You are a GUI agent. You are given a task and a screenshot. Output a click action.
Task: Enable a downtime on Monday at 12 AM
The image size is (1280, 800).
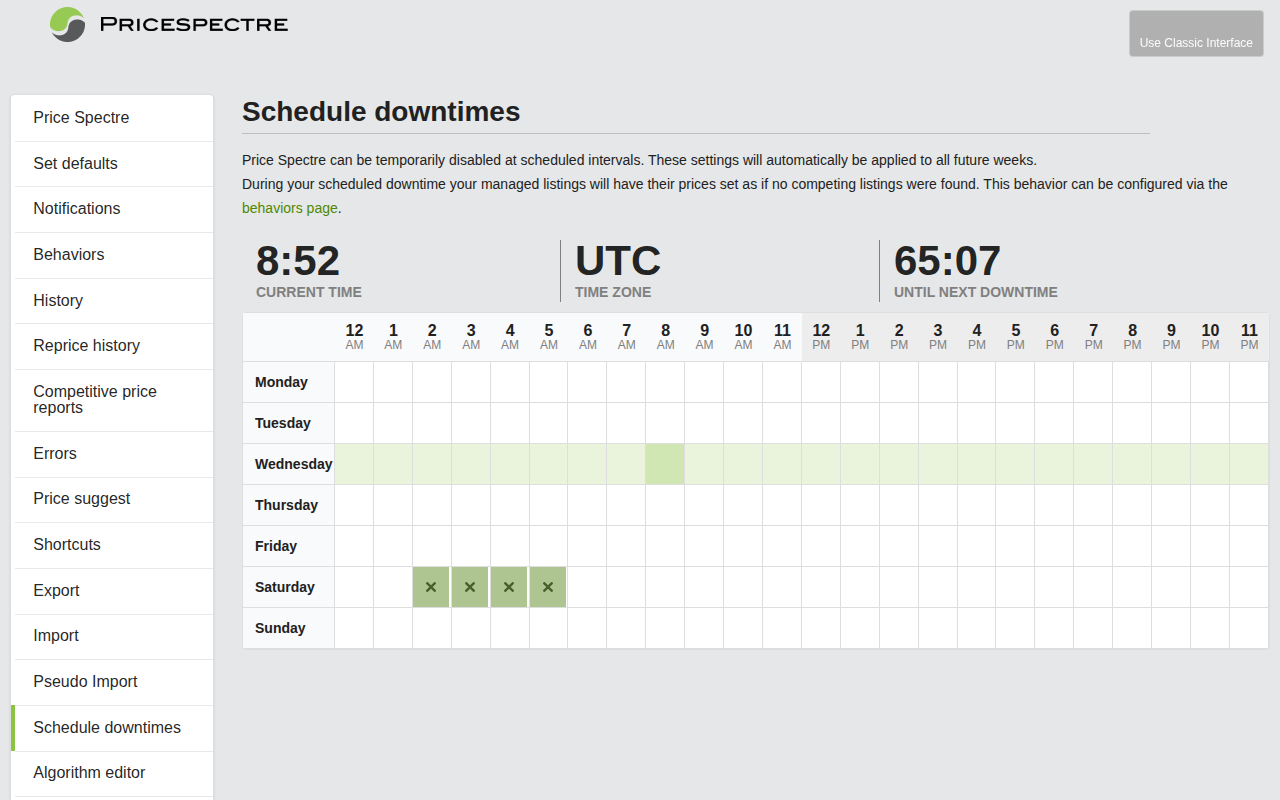pos(353,382)
